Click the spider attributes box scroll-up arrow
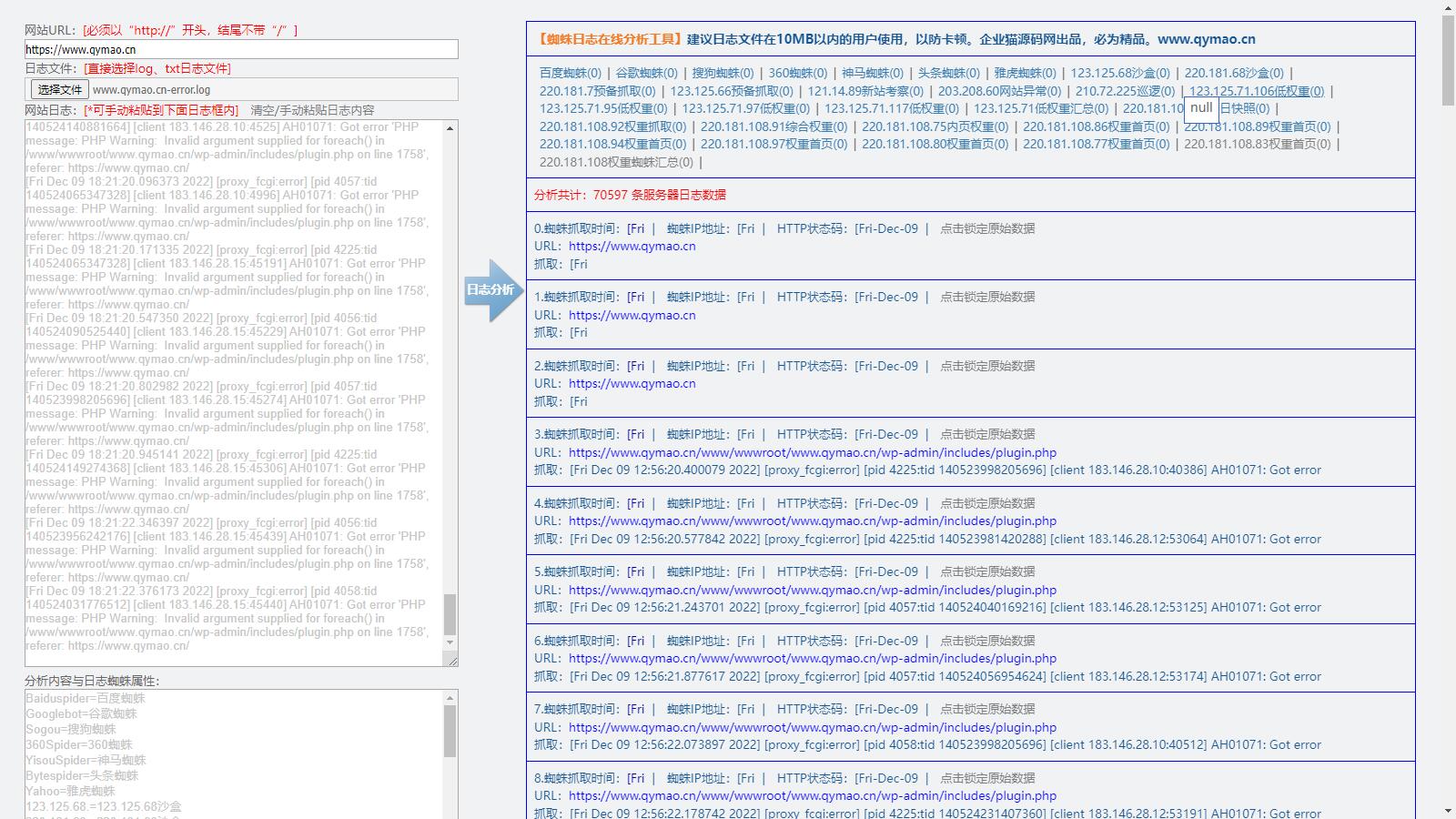The height and width of the screenshot is (819, 1456). [x=450, y=698]
